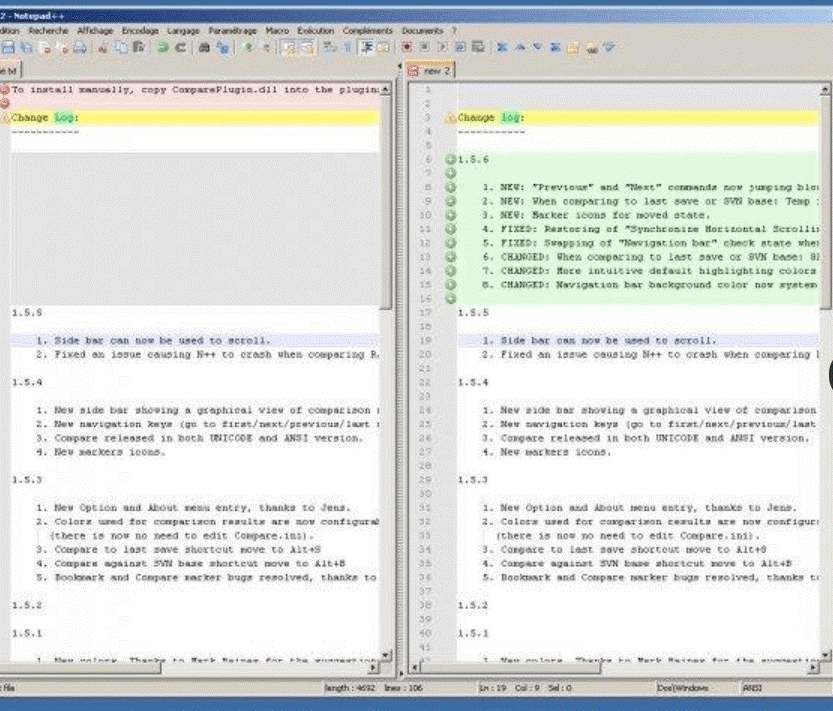Open the Macro menu
Viewport: 833px width, 711px height.
(x=277, y=31)
